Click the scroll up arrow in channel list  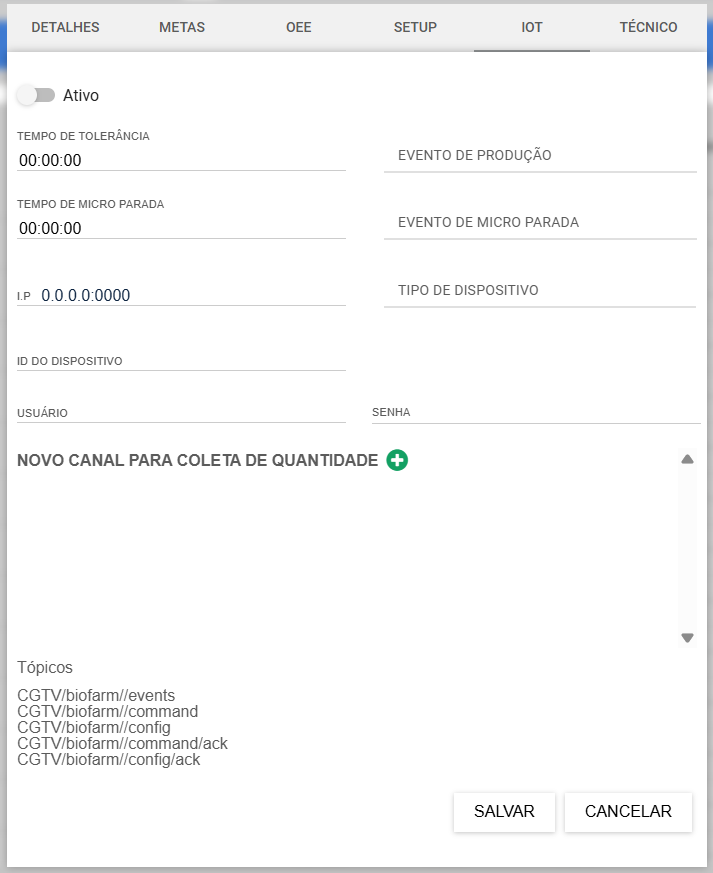pyautogui.click(x=687, y=459)
